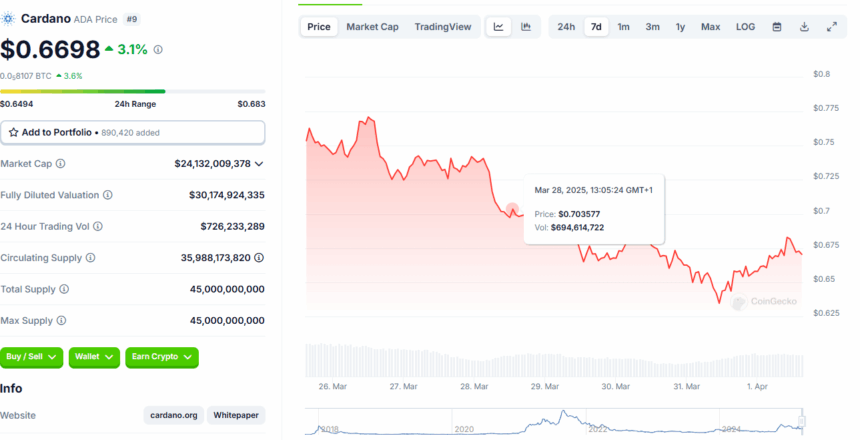Switch to line chart view icon
Screen dimensions: 860x440
(499, 27)
